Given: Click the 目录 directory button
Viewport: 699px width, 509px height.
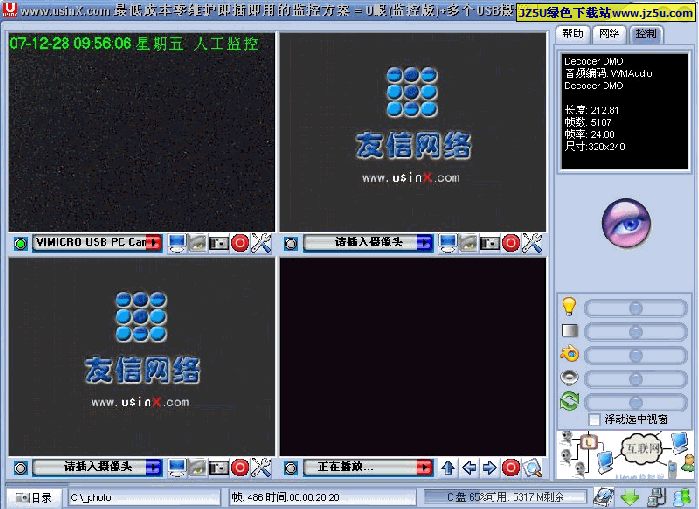Looking at the screenshot, I should point(34,497).
